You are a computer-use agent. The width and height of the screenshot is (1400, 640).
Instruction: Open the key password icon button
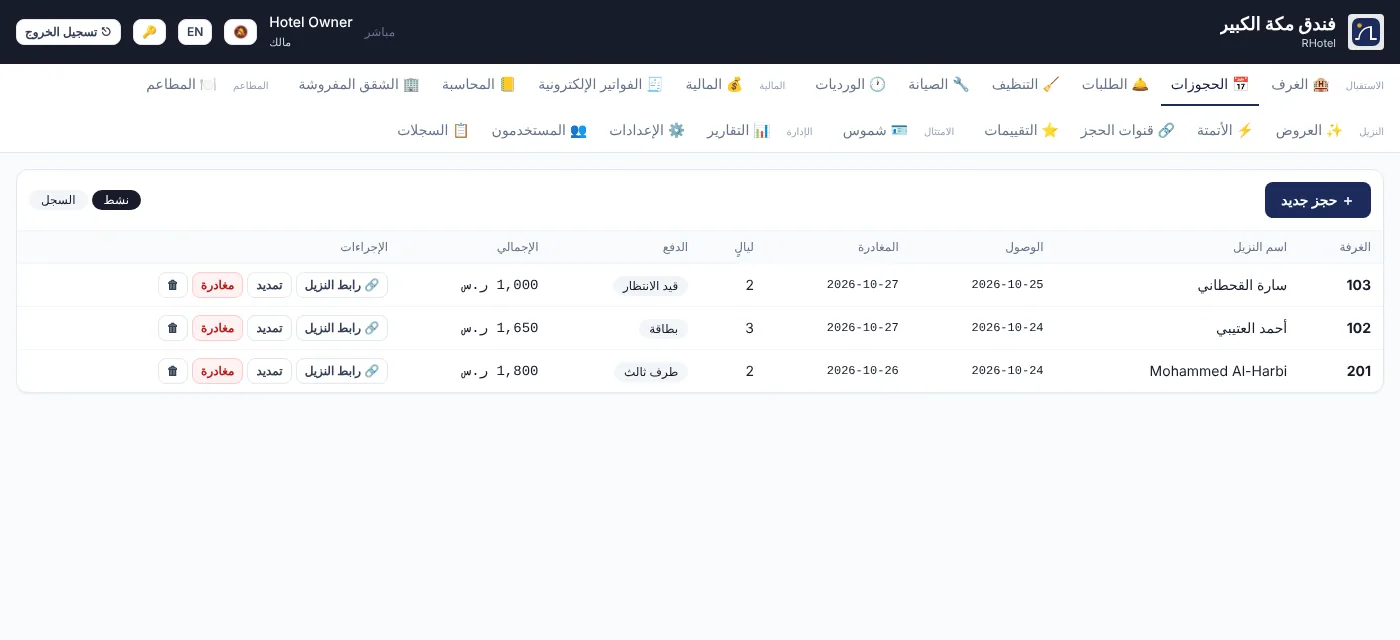click(149, 32)
